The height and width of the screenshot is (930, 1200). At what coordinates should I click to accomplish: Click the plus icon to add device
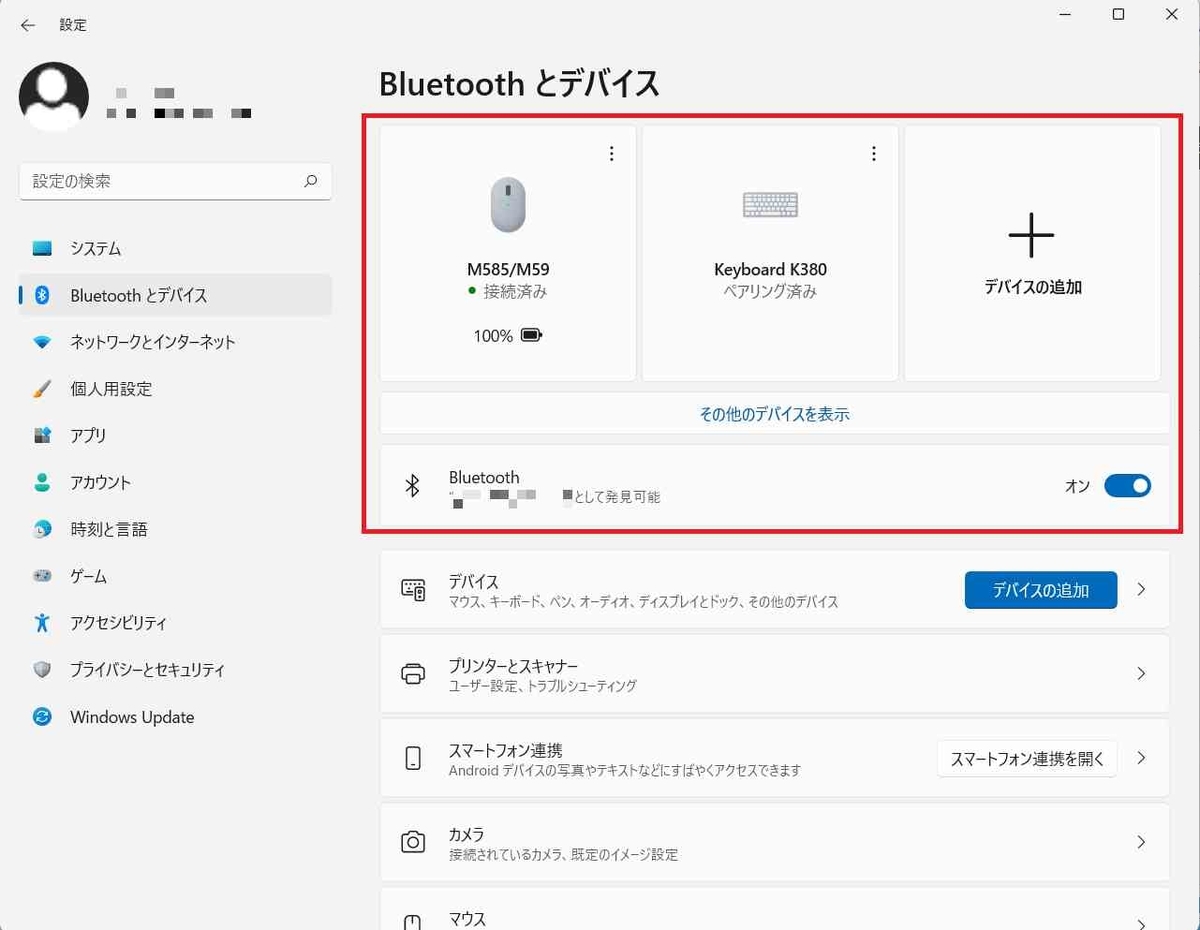point(1031,236)
